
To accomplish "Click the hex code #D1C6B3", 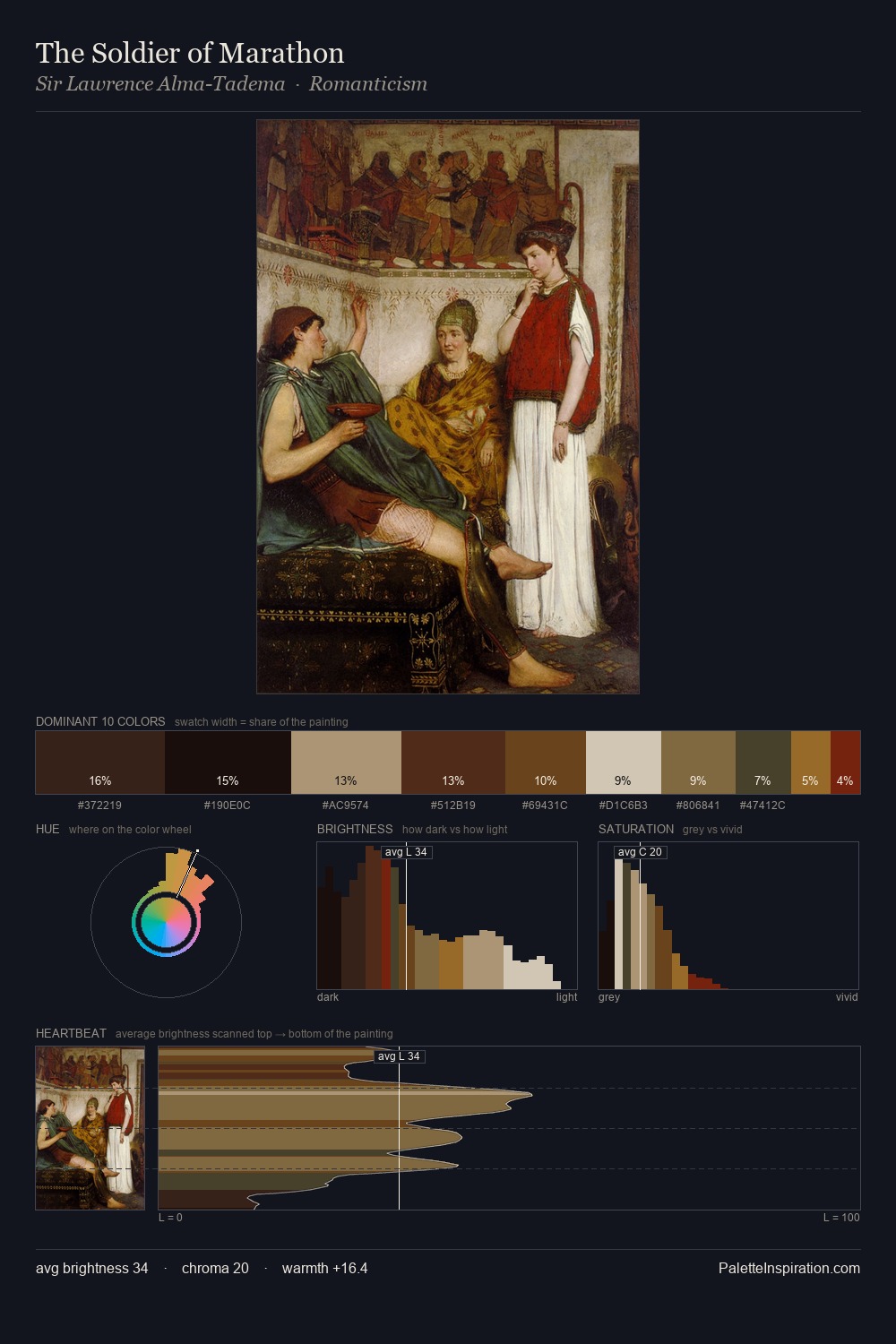I will [x=624, y=806].
